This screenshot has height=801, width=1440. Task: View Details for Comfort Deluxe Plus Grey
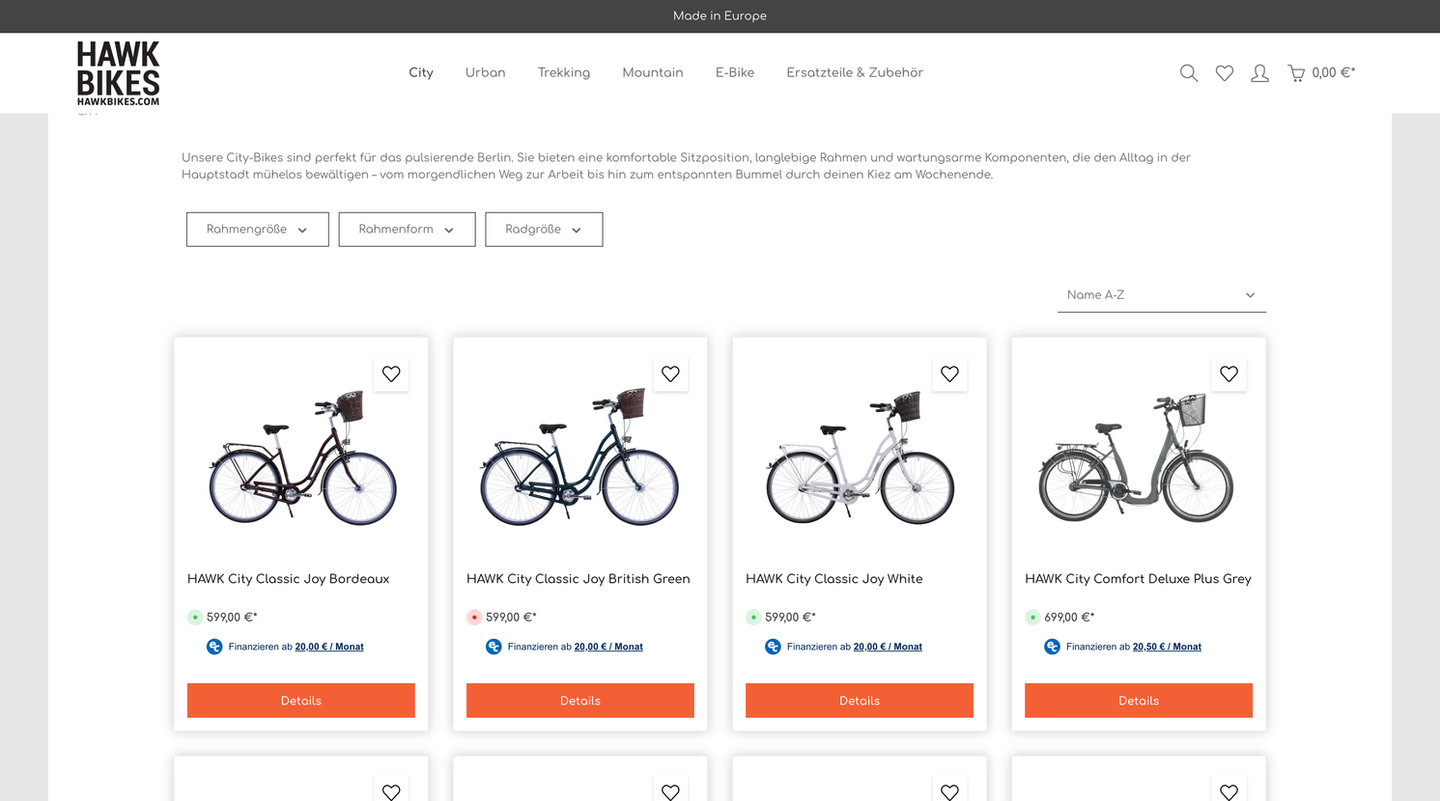point(1139,700)
